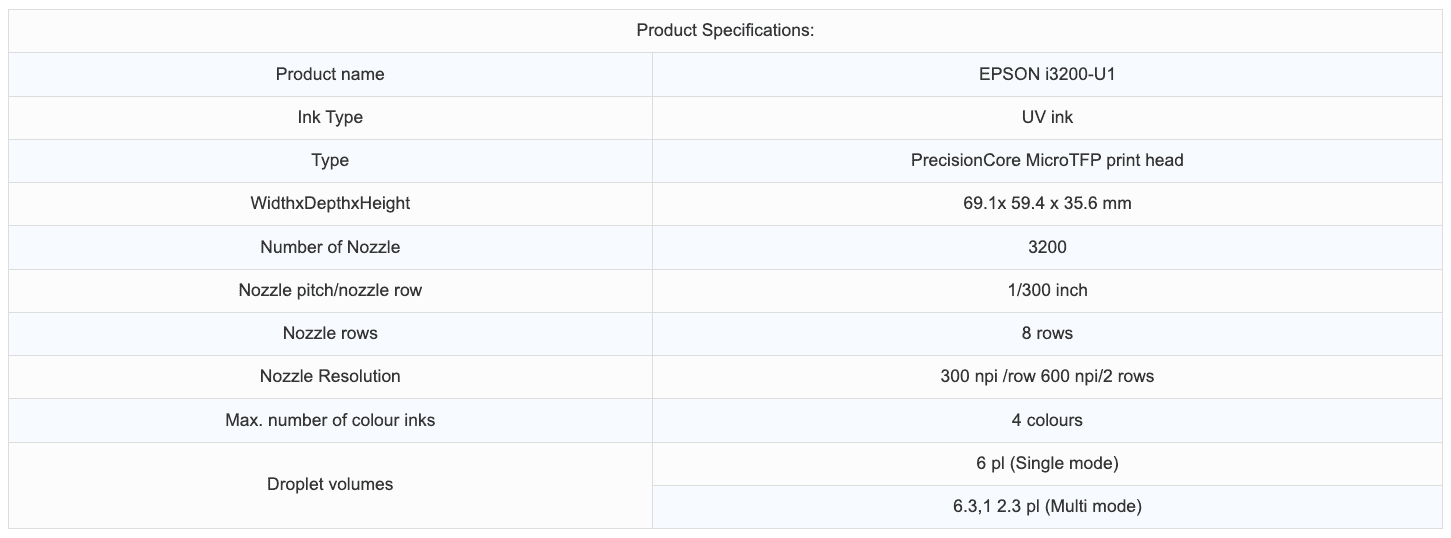Select the Number of Nozzle label
This screenshot has width=1451, height=538.
[330, 247]
